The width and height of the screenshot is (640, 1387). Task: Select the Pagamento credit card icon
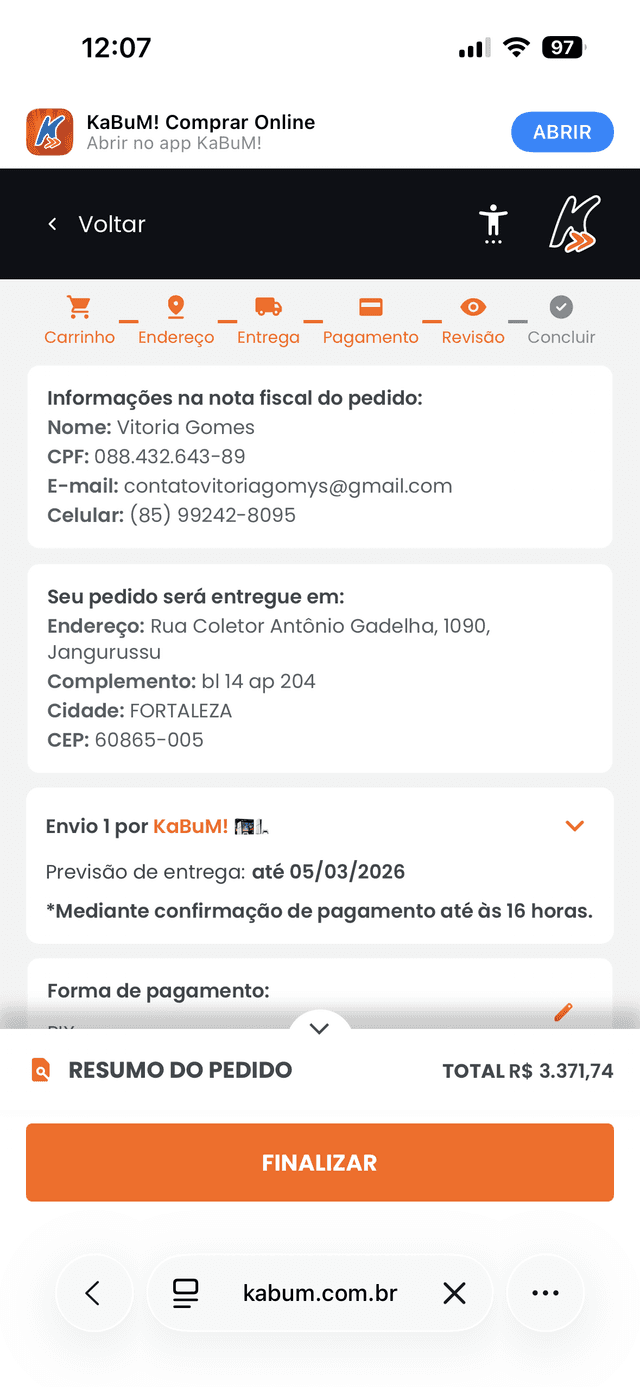371,308
